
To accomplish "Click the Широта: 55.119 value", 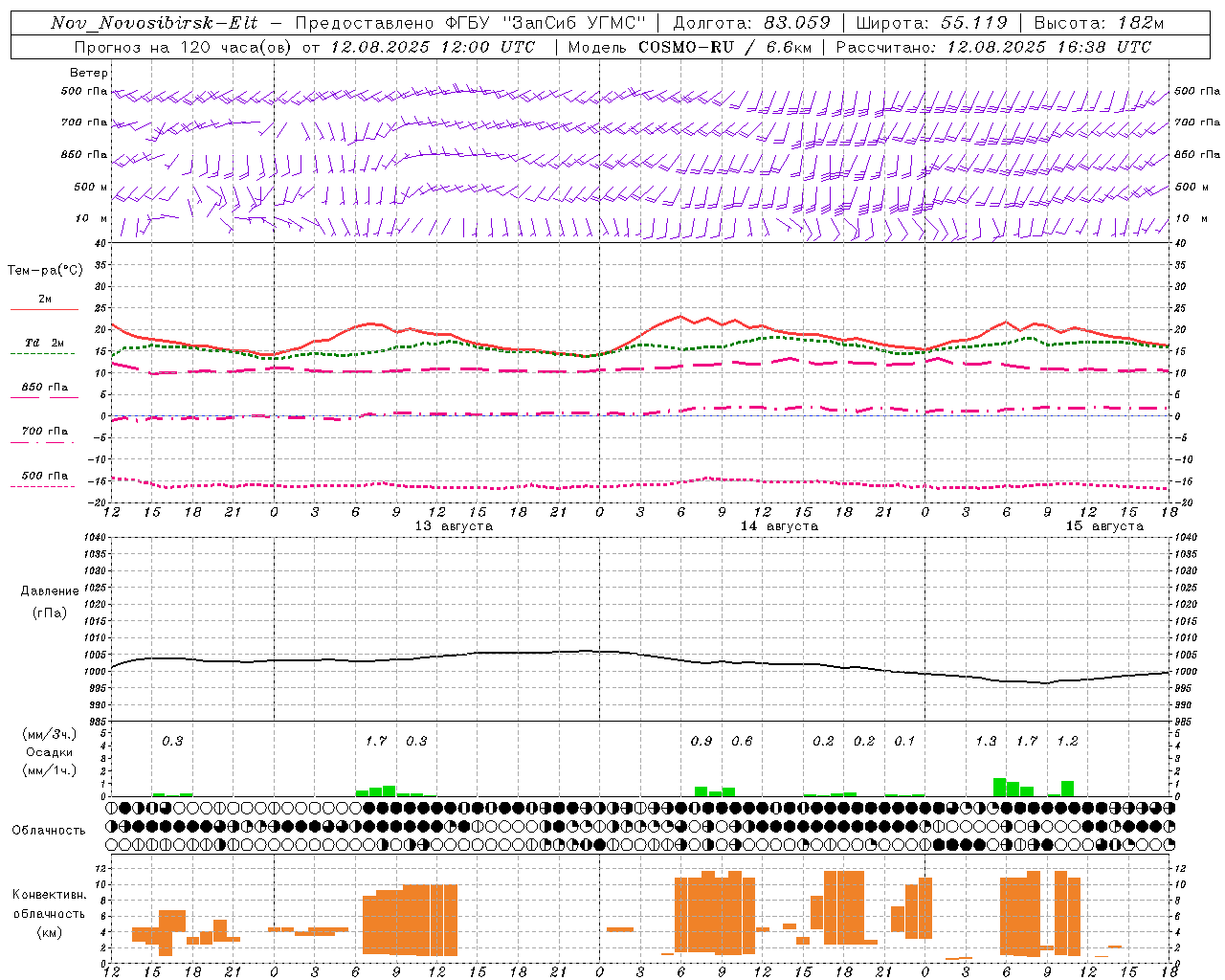I will click(x=932, y=23).
